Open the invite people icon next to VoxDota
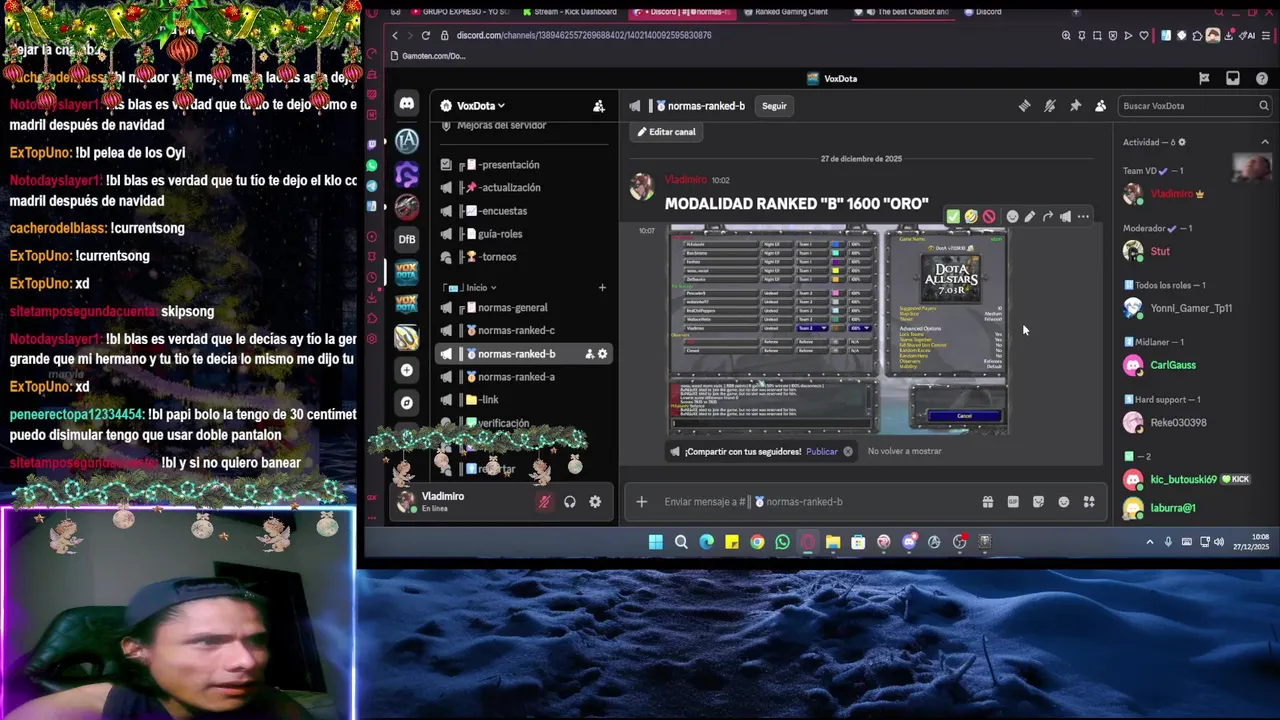The height and width of the screenshot is (720, 1280). [598, 106]
